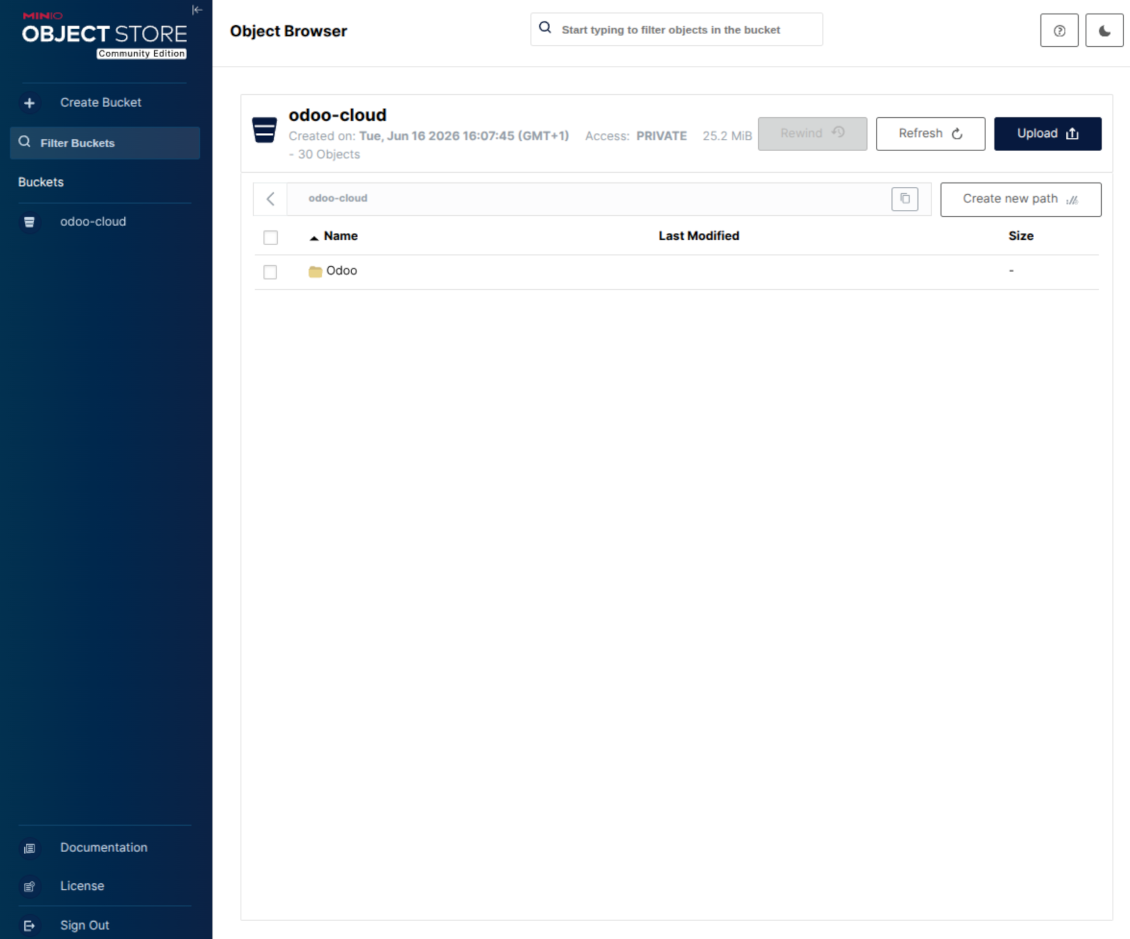The height and width of the screenshot is (939, 1130).
Task: Click the Filter Buckets magnifier icon
Action: (25, 142)
